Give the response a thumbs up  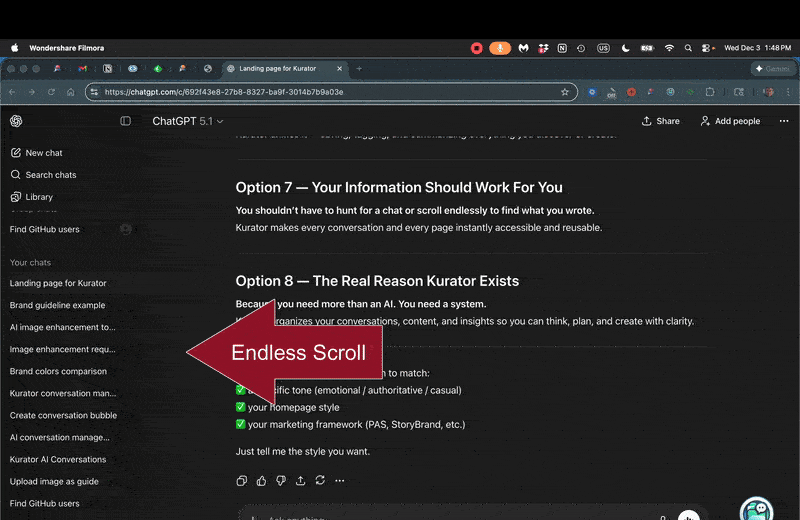pyautogui.click(x=261, y=480)
